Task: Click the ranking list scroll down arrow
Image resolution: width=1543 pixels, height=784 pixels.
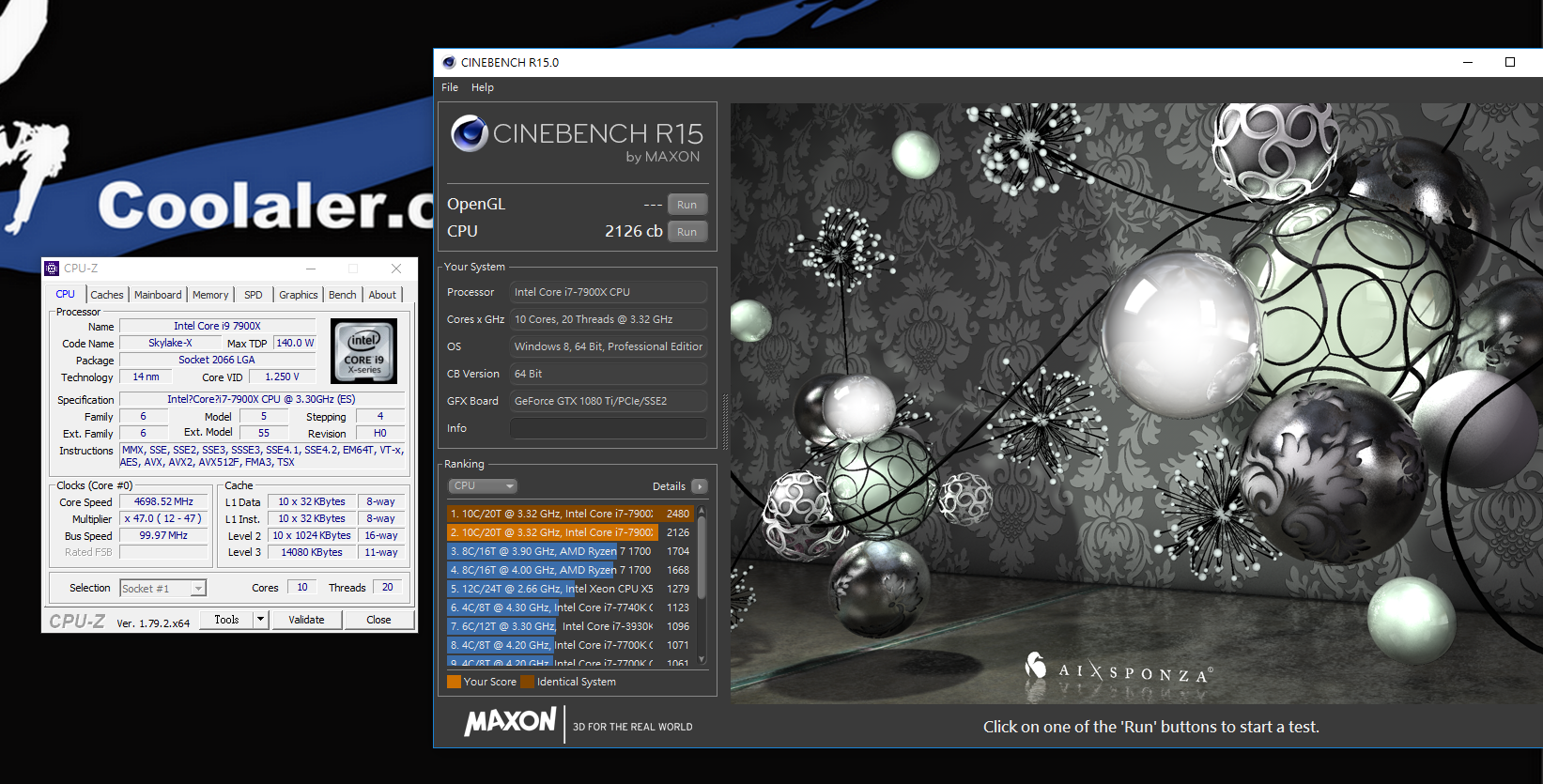Action: coord(702,660)
